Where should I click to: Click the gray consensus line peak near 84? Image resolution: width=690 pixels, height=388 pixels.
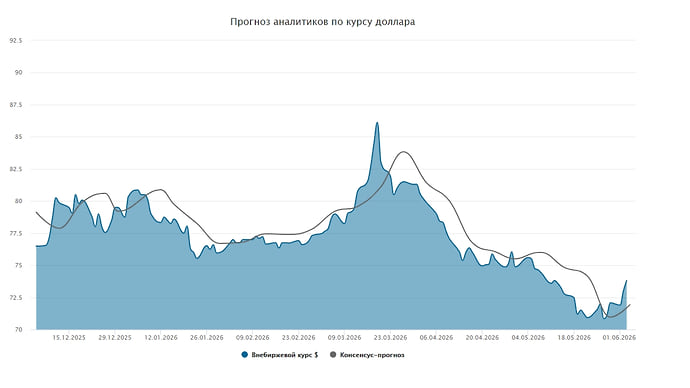[x=404, y=152]
